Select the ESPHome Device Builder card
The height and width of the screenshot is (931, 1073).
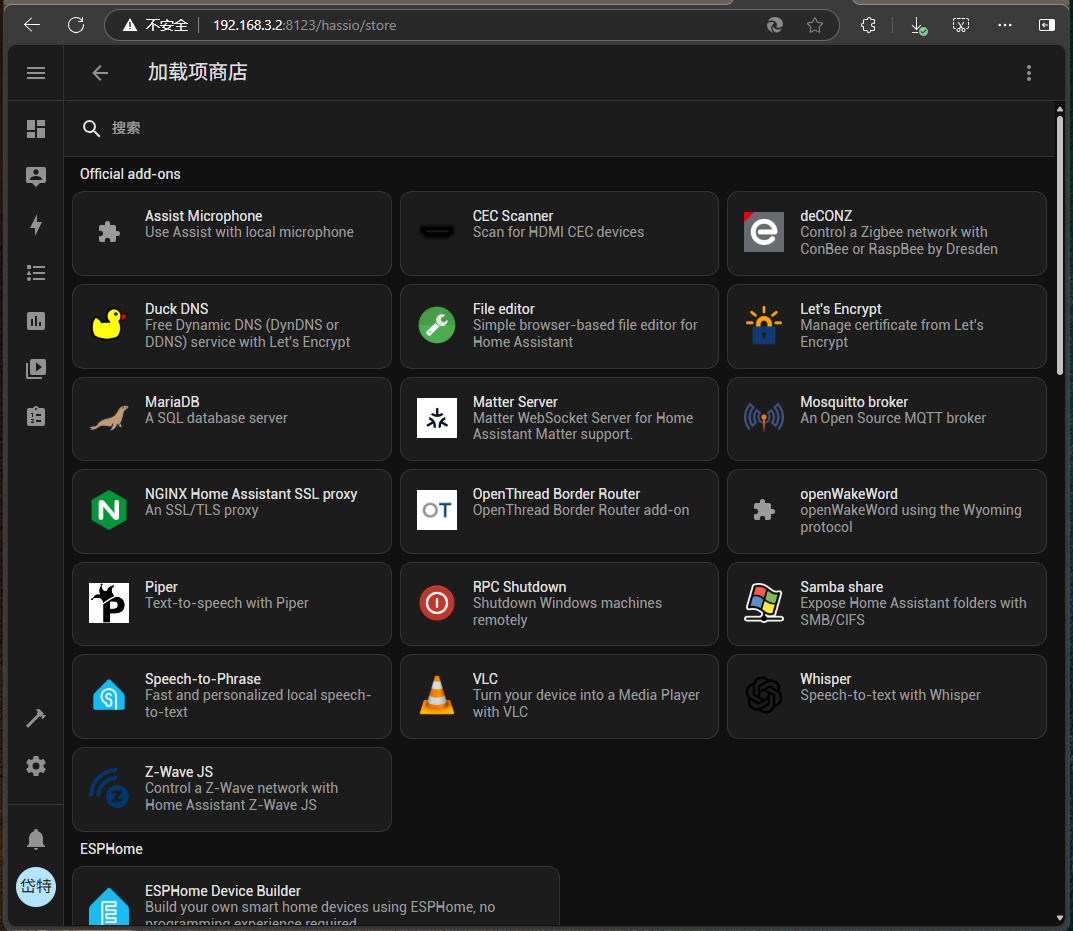pyautogui.click(x=315, y=898)
